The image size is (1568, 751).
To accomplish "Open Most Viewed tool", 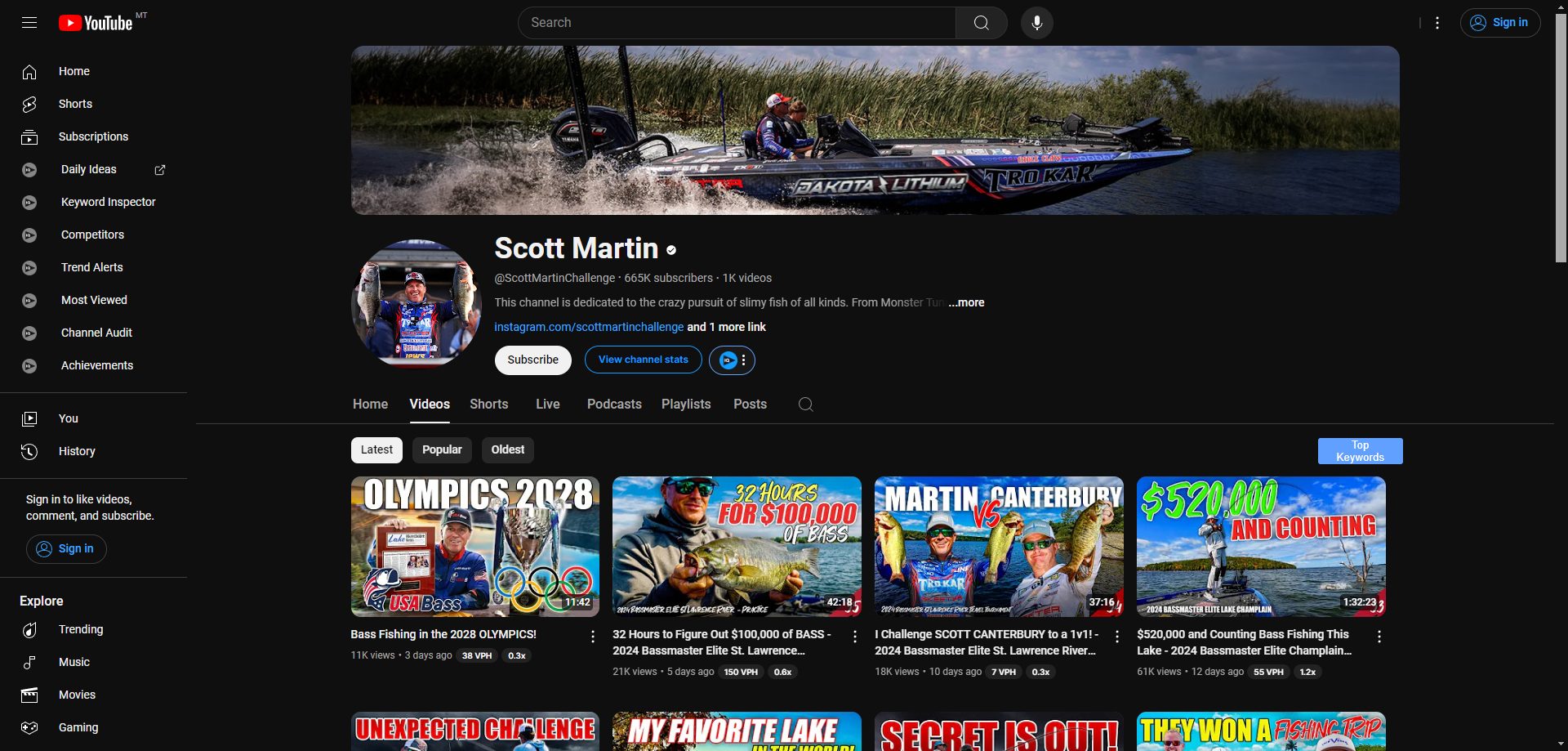I will pos(93,301).
